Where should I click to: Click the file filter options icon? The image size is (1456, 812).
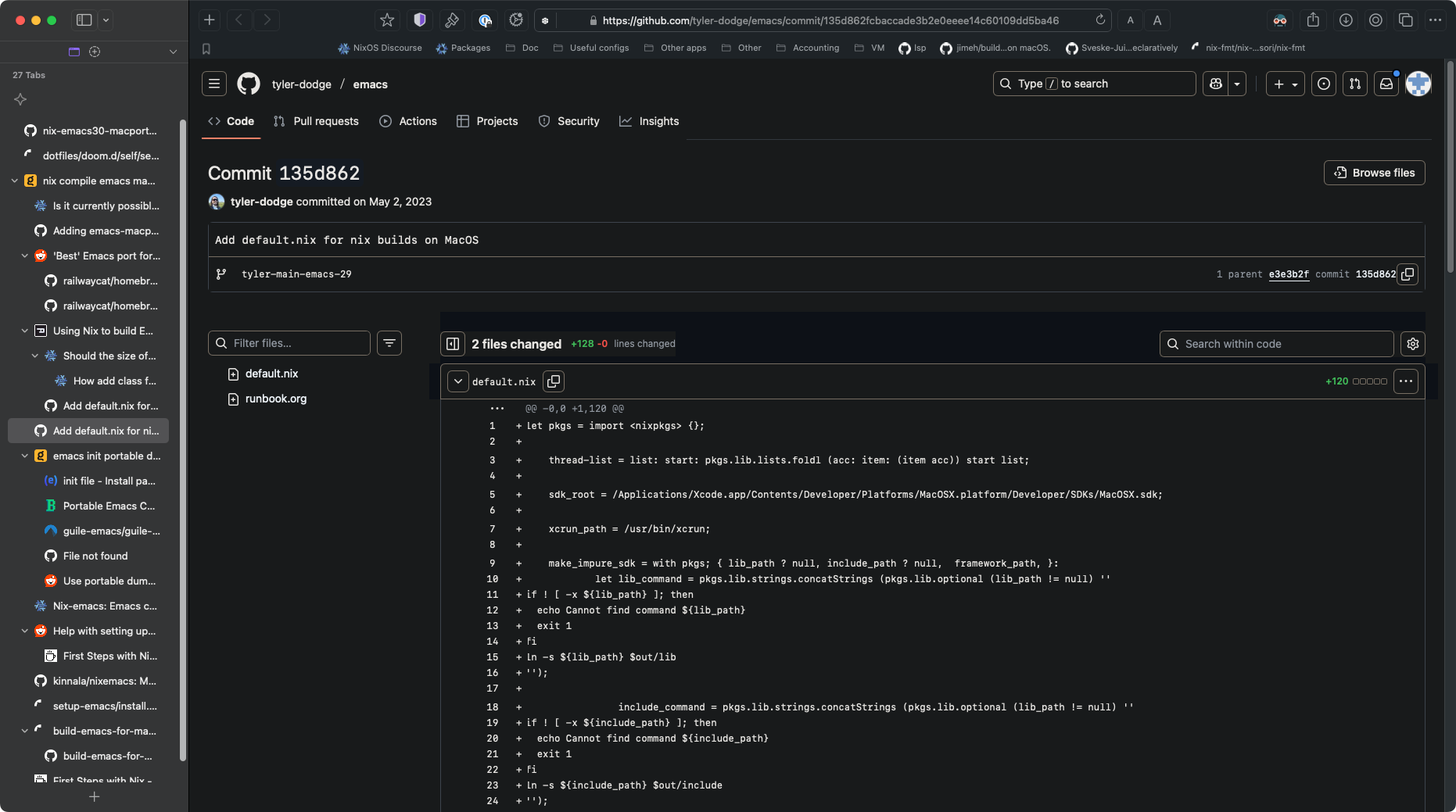389,343
